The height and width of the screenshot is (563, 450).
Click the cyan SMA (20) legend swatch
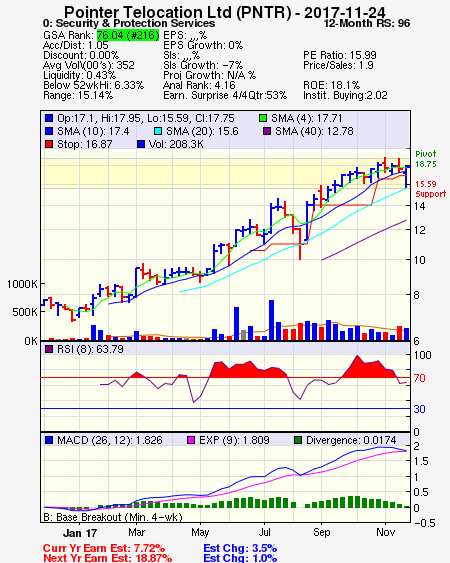[158, 131]
